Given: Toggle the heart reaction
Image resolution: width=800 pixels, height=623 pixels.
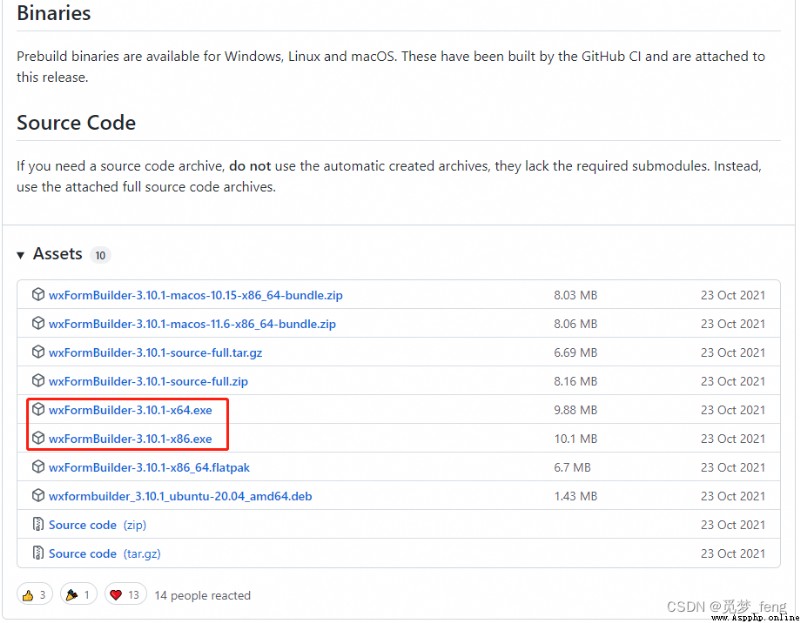Looking at the screenshot, I should [125, 594].
